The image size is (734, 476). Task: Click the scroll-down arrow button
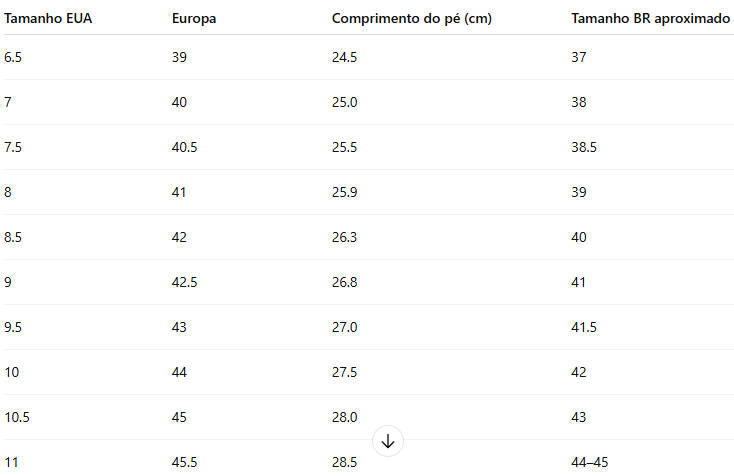coord(388,441)
